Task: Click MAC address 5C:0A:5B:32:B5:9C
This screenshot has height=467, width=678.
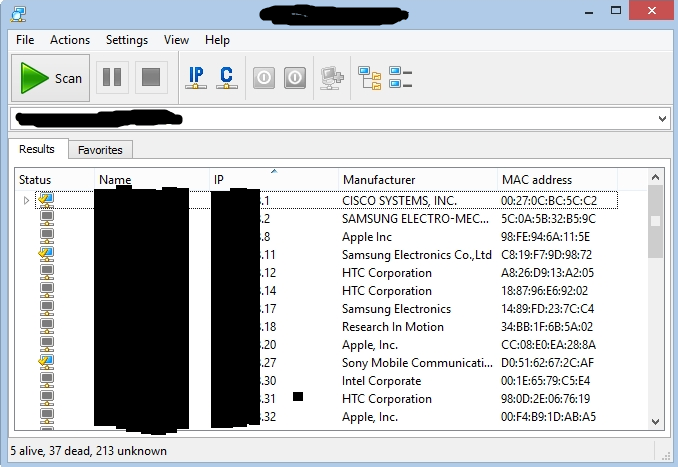Action: coord(548,219)
